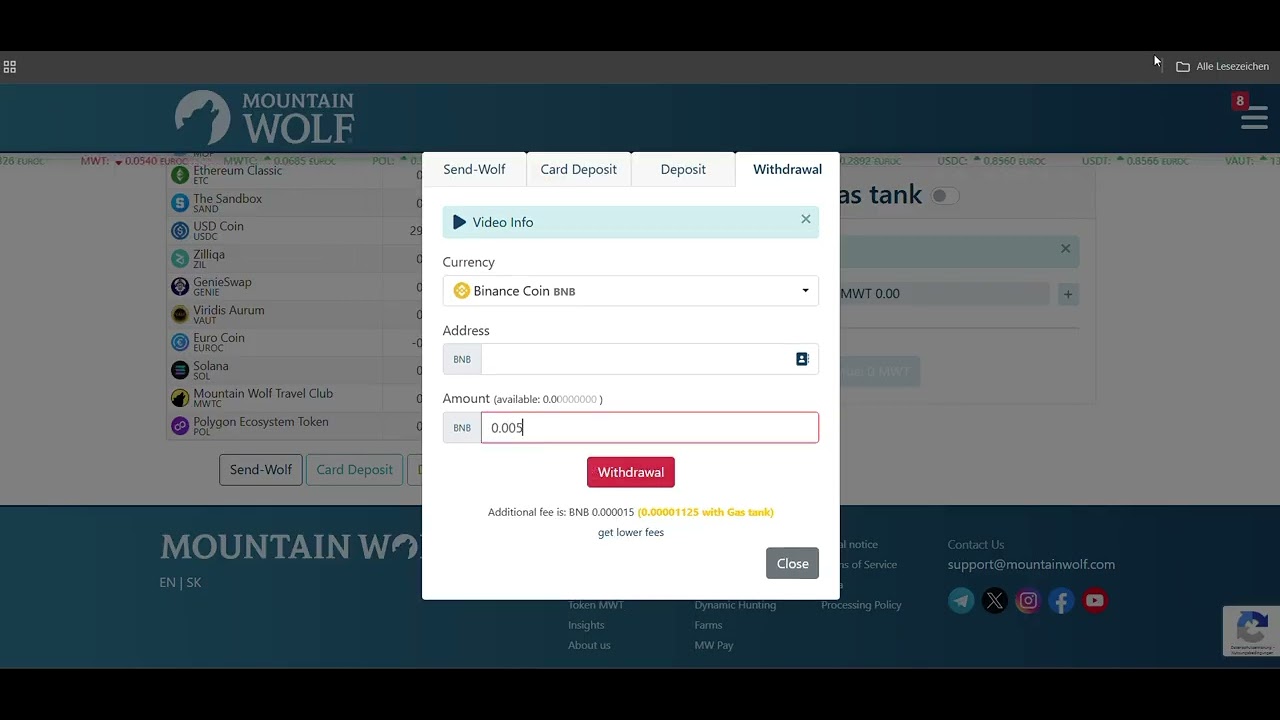Click the Ethereum Classic coin icon

tap(180, 175)
